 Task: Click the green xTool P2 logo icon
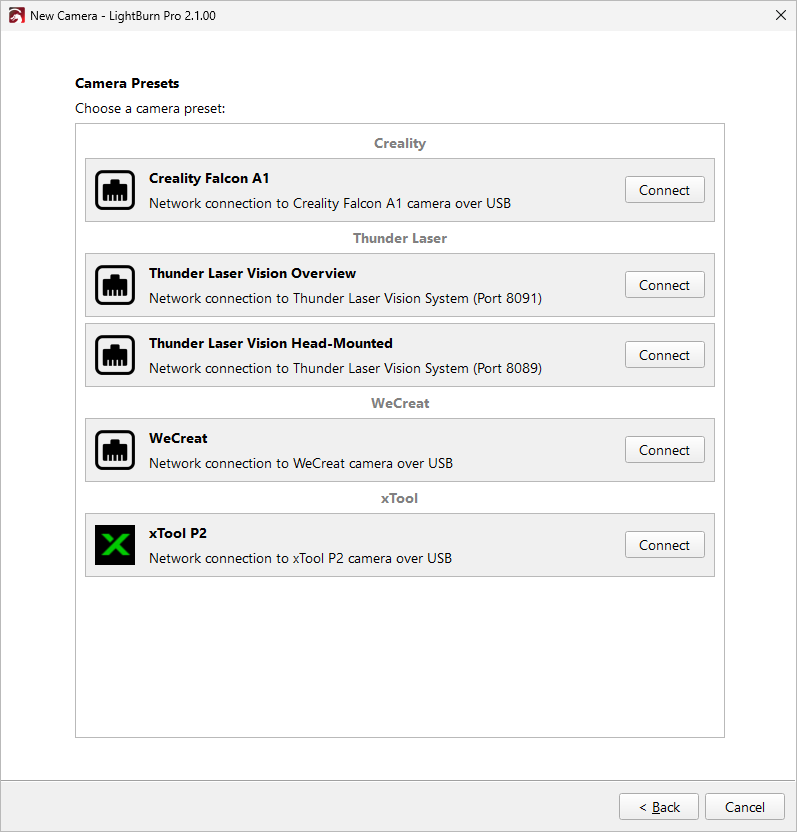click(115, 545)
